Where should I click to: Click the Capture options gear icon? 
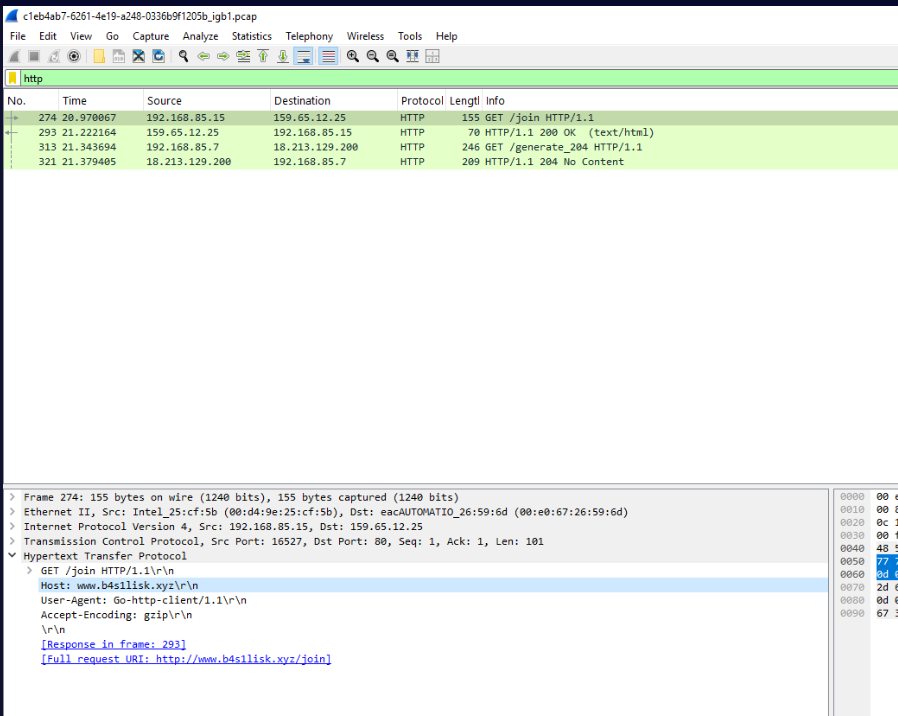click(73, 56)
